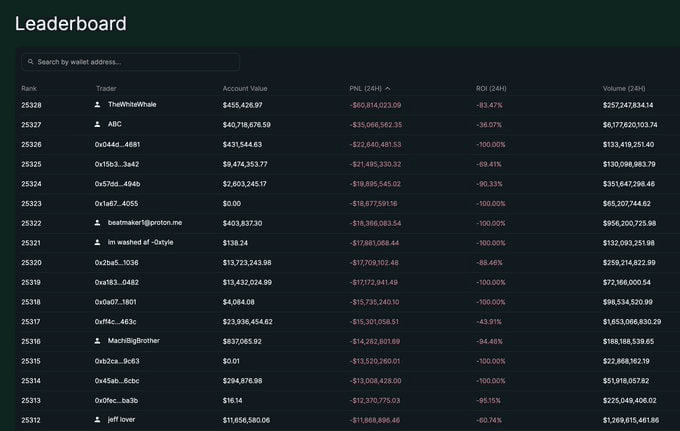Viewport: 680px width, 431px height.
Task: Select the avatar icon beside beatmaker1@proton.me
Action: coord(98,223)
